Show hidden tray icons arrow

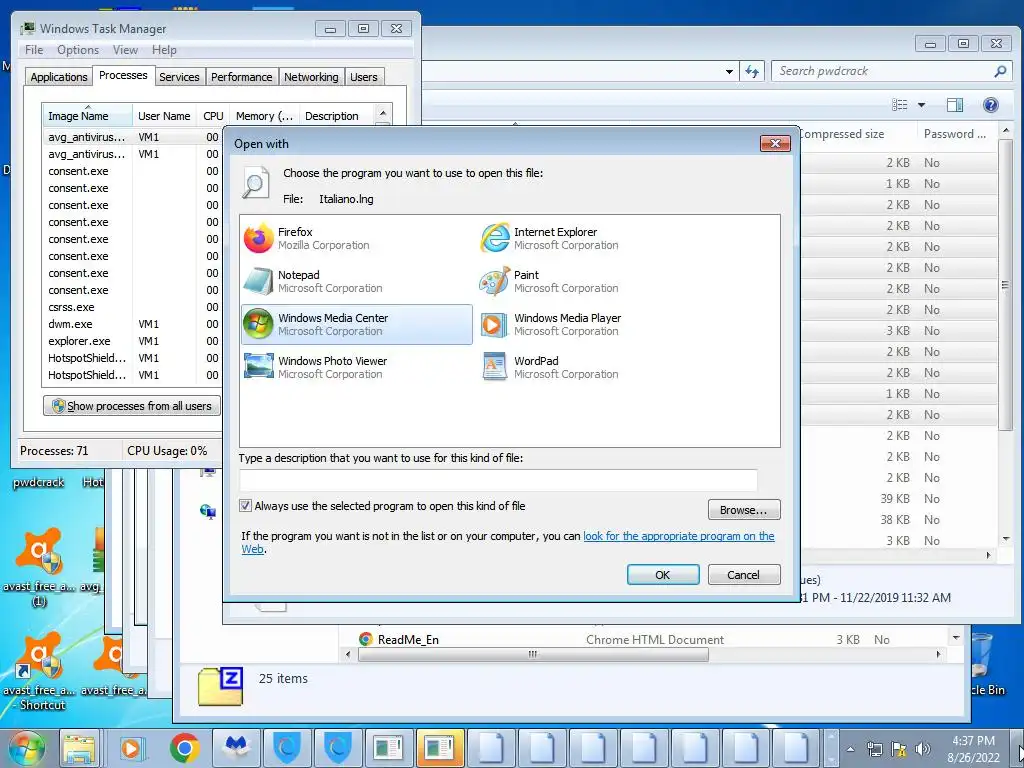click(x=851, y=749)
